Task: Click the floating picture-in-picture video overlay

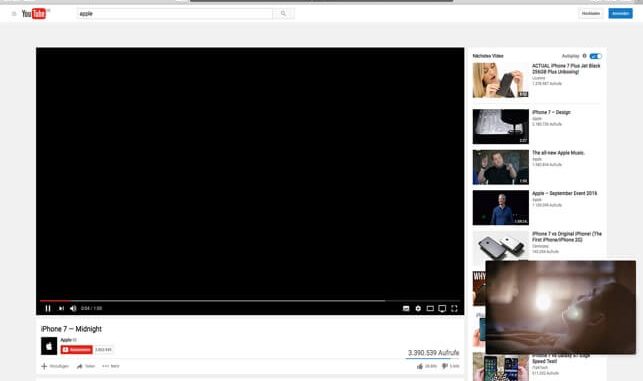Action: pyautogui.click(x=561, y=307)
